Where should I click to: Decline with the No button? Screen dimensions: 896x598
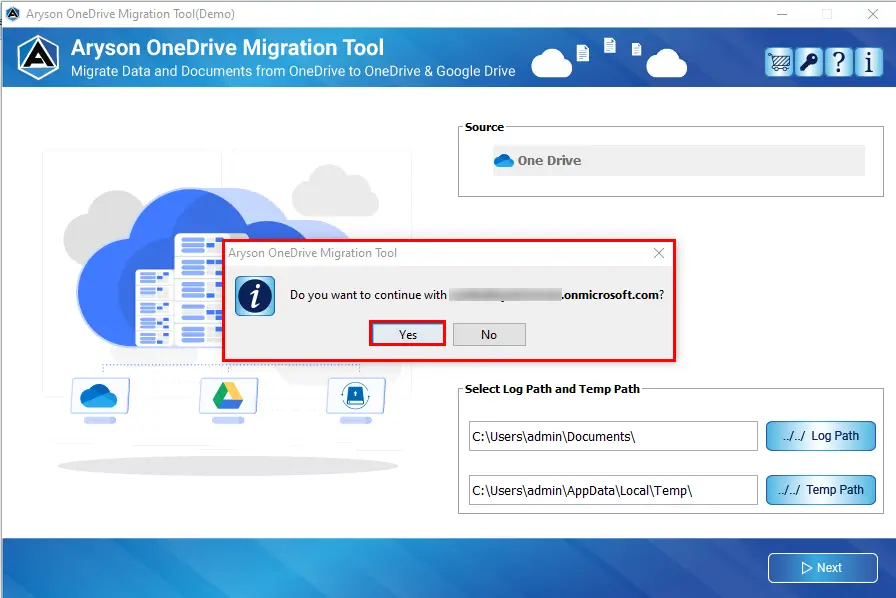coord(489,334)
